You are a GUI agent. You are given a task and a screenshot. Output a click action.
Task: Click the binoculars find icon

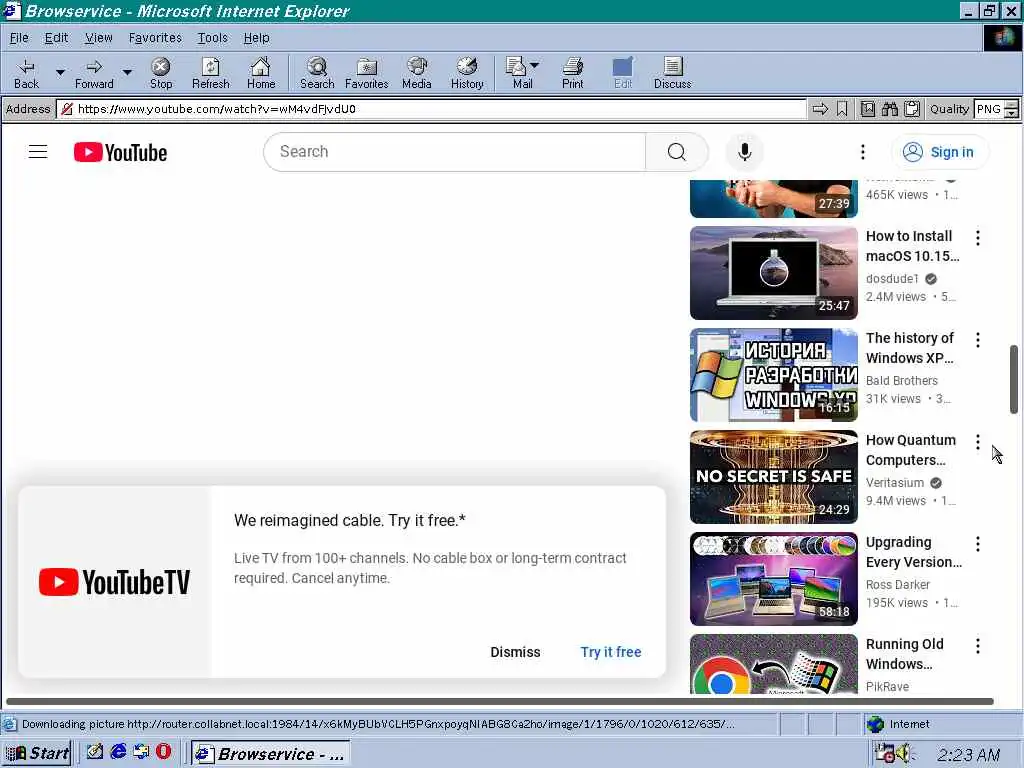coord(889,109)
